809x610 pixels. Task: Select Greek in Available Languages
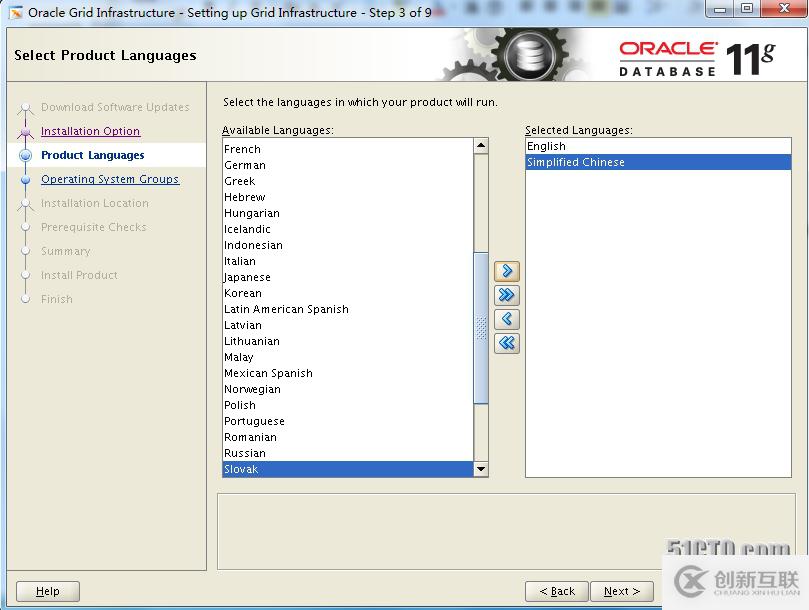tap(348, 181)
